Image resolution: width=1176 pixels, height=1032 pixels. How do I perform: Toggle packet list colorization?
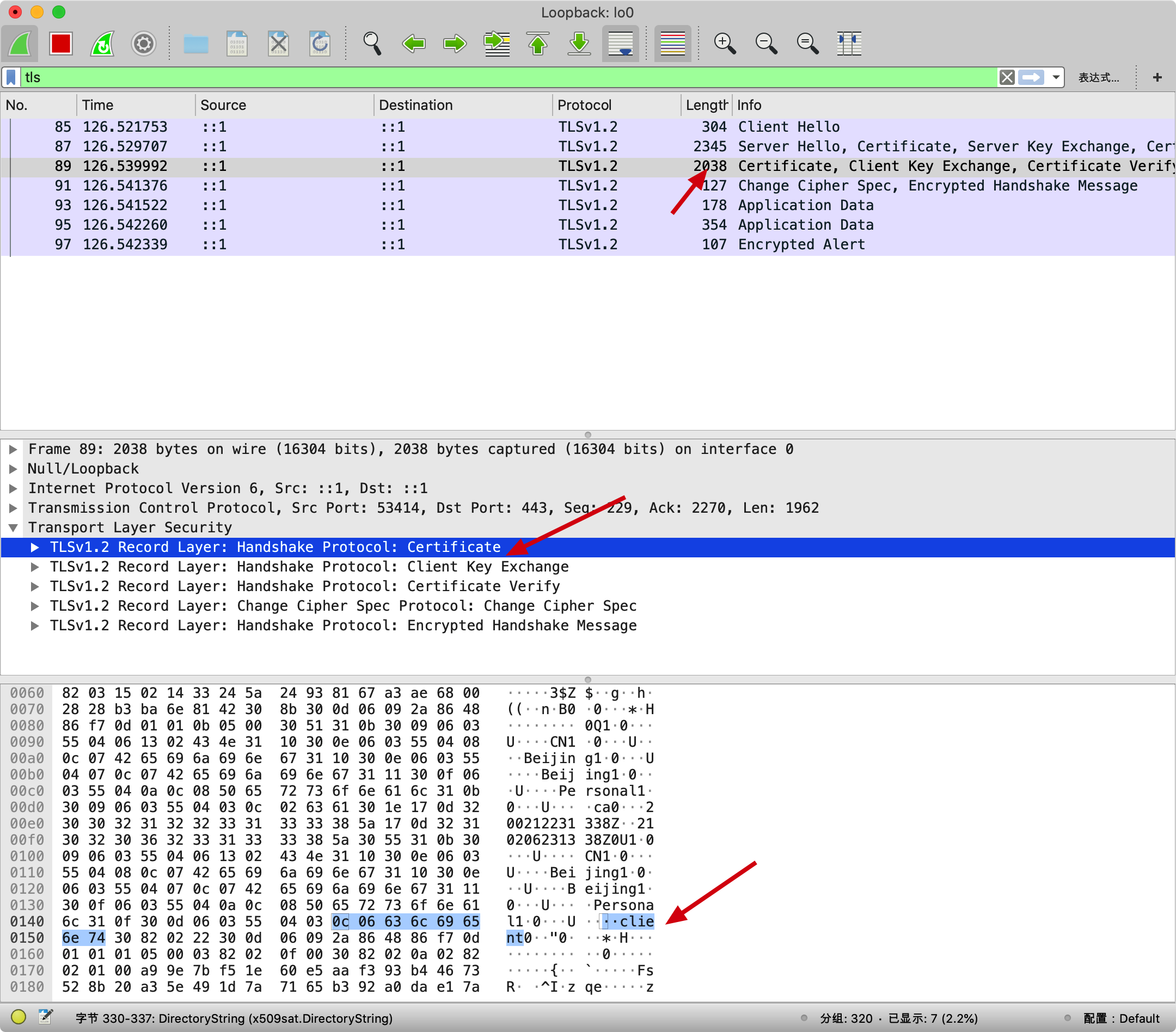pos(672,44)
